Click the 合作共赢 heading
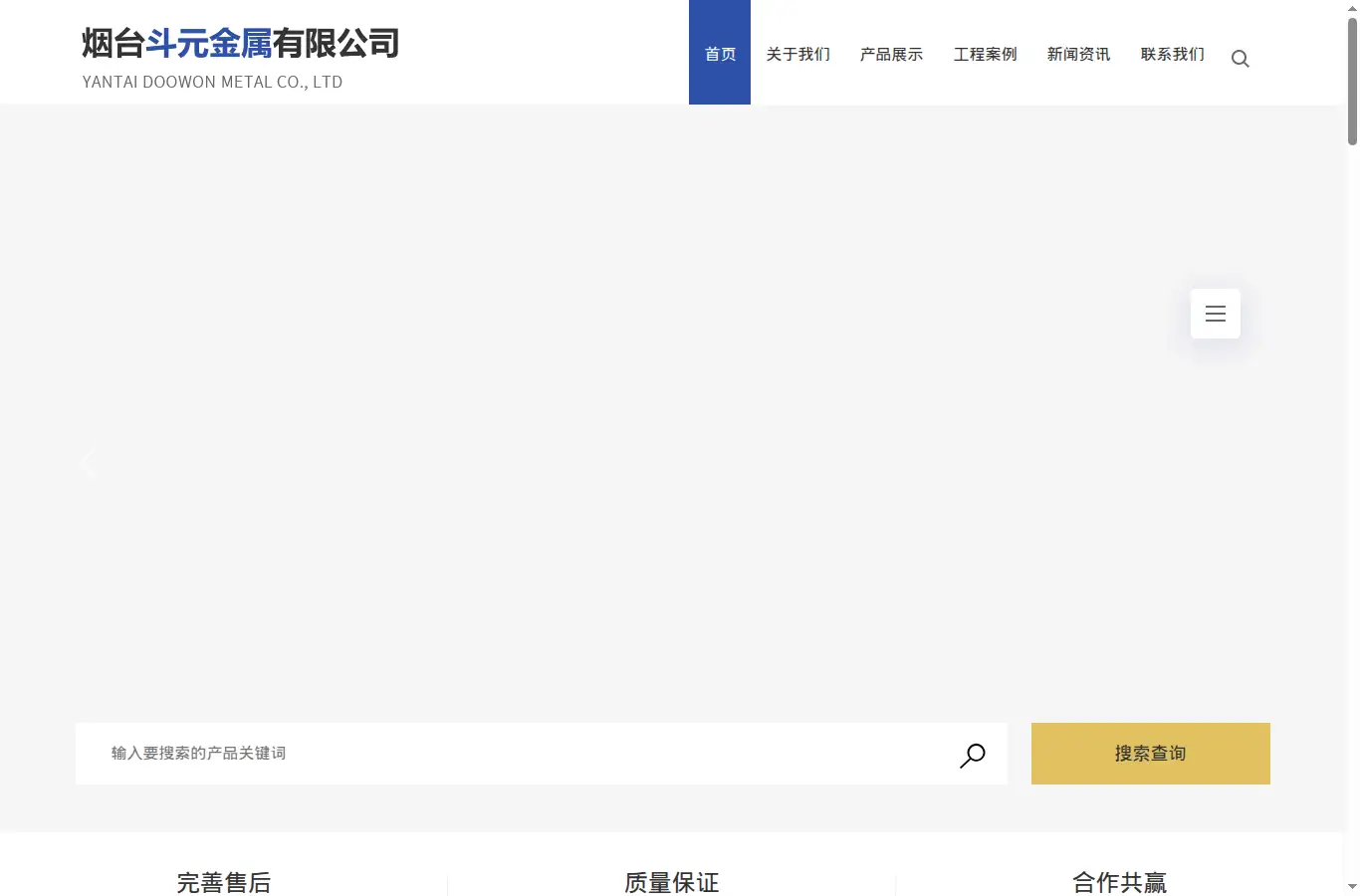1360x896 pixels. [x=1120, y=882]
